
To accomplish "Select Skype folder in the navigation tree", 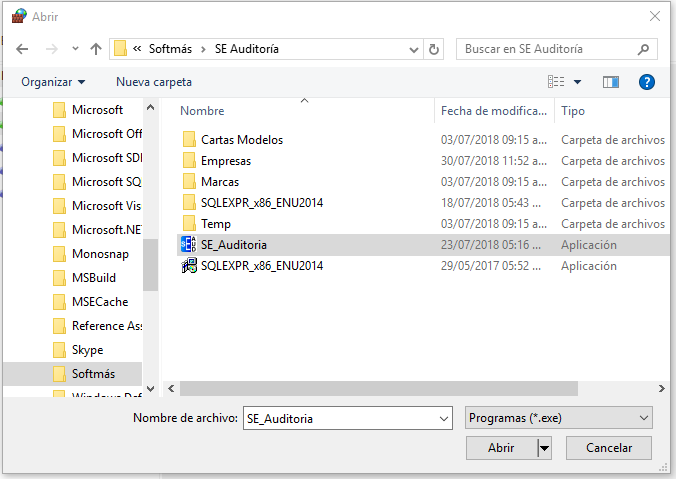I will (87, 350).
